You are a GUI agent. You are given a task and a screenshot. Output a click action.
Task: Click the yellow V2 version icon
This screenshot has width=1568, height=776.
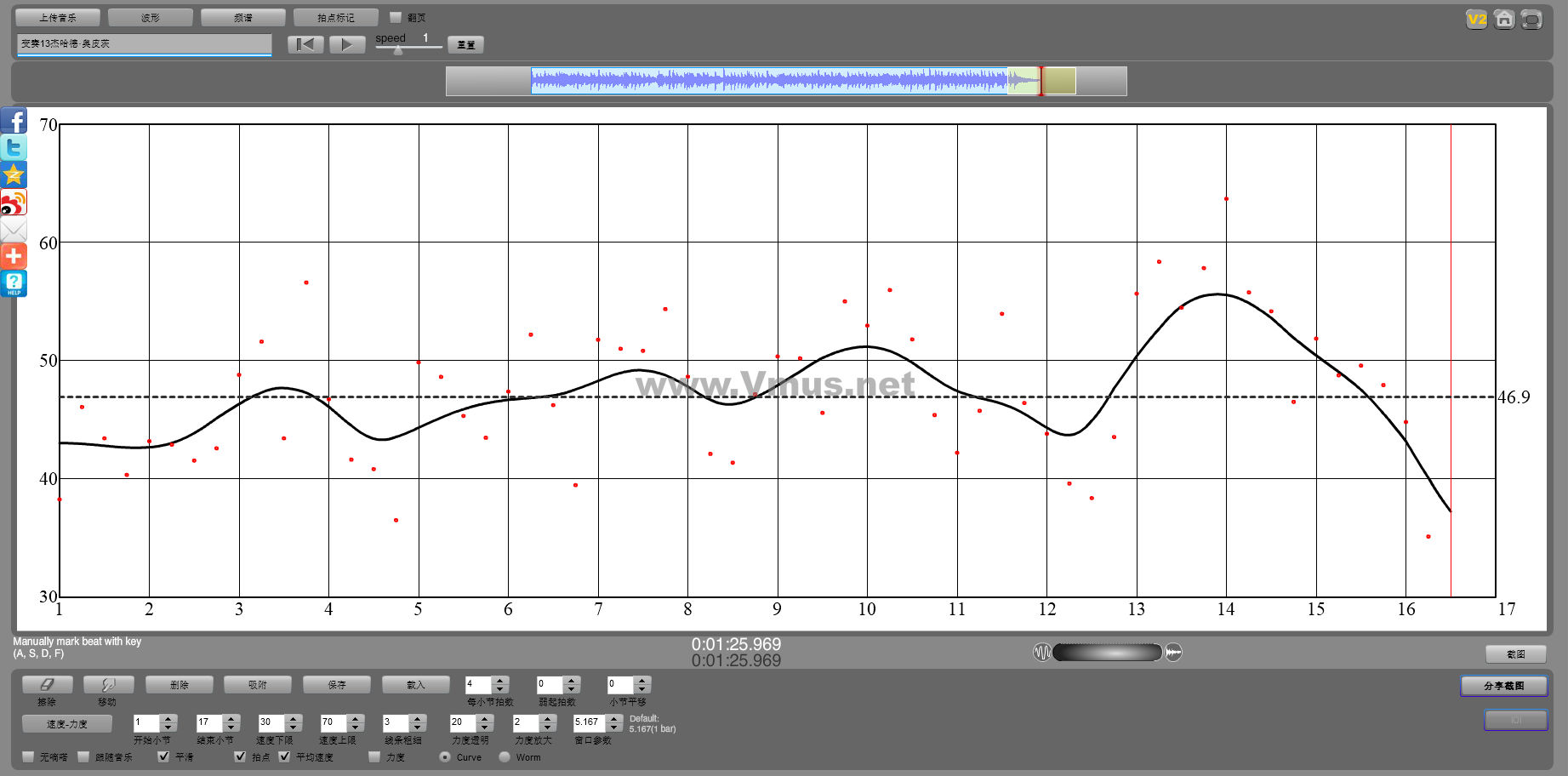(x=1477, y=20)
